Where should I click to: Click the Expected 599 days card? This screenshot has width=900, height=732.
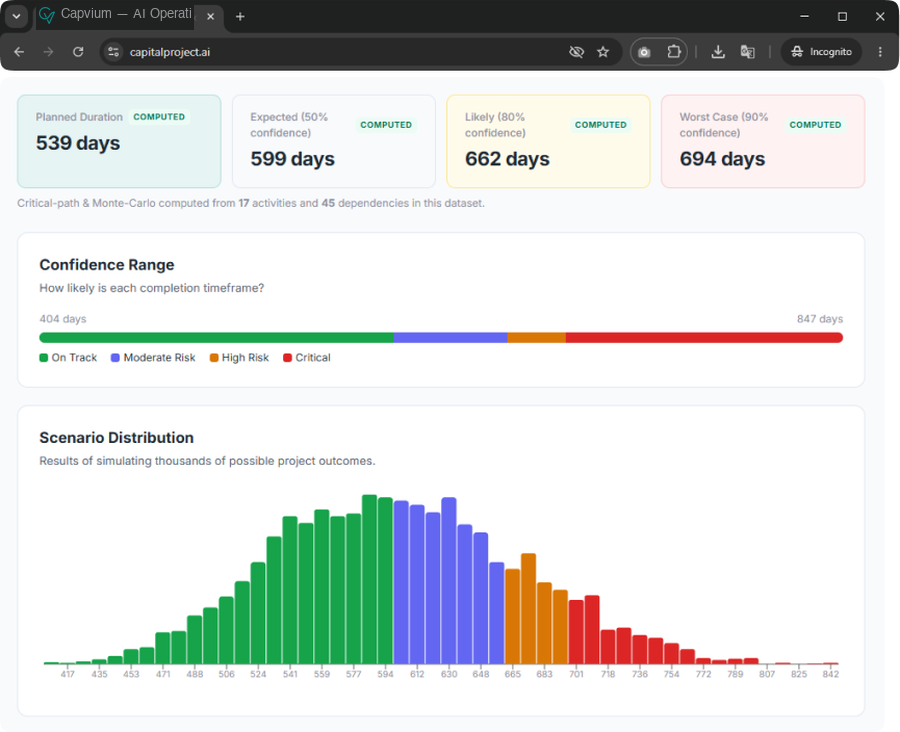(x=334, y=141)
